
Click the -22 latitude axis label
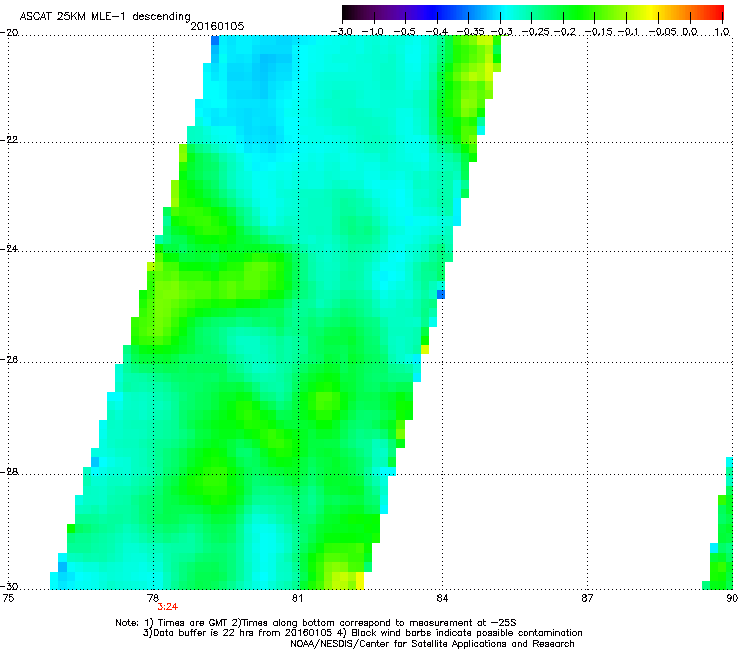pyautogui.click(x=9, y=140)
